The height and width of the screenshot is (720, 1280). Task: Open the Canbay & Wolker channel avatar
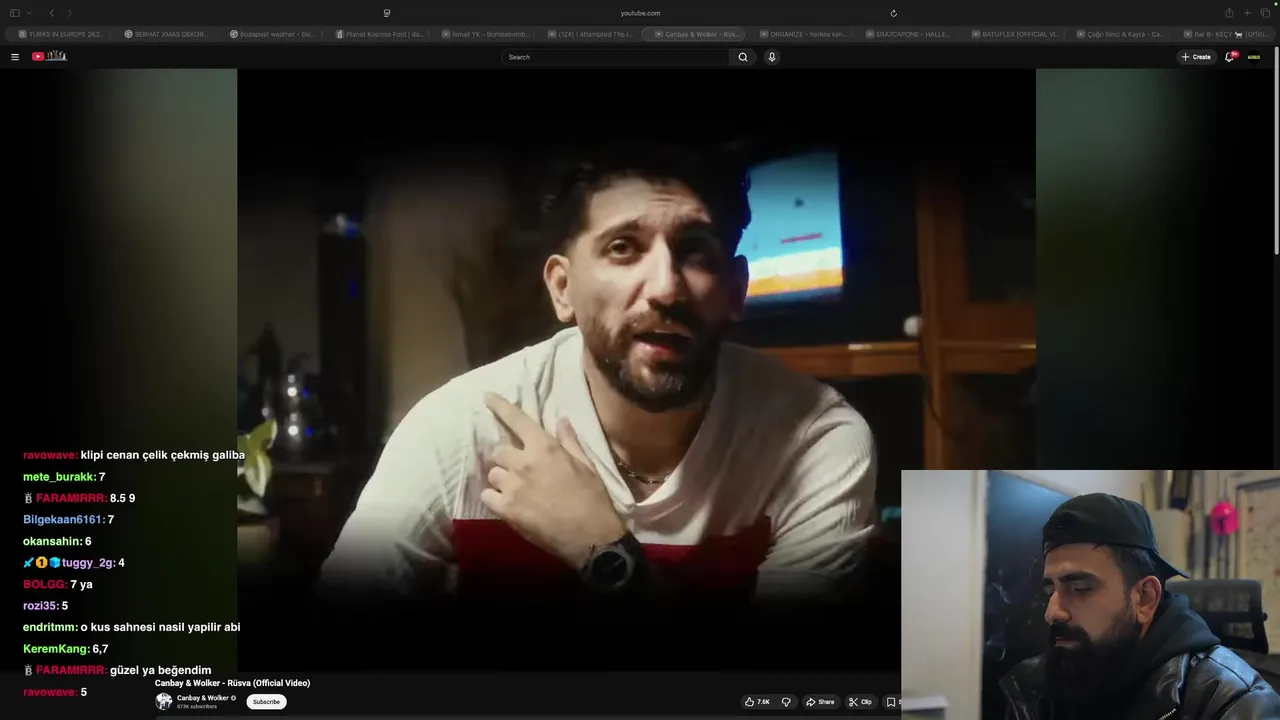pos(163,701)
